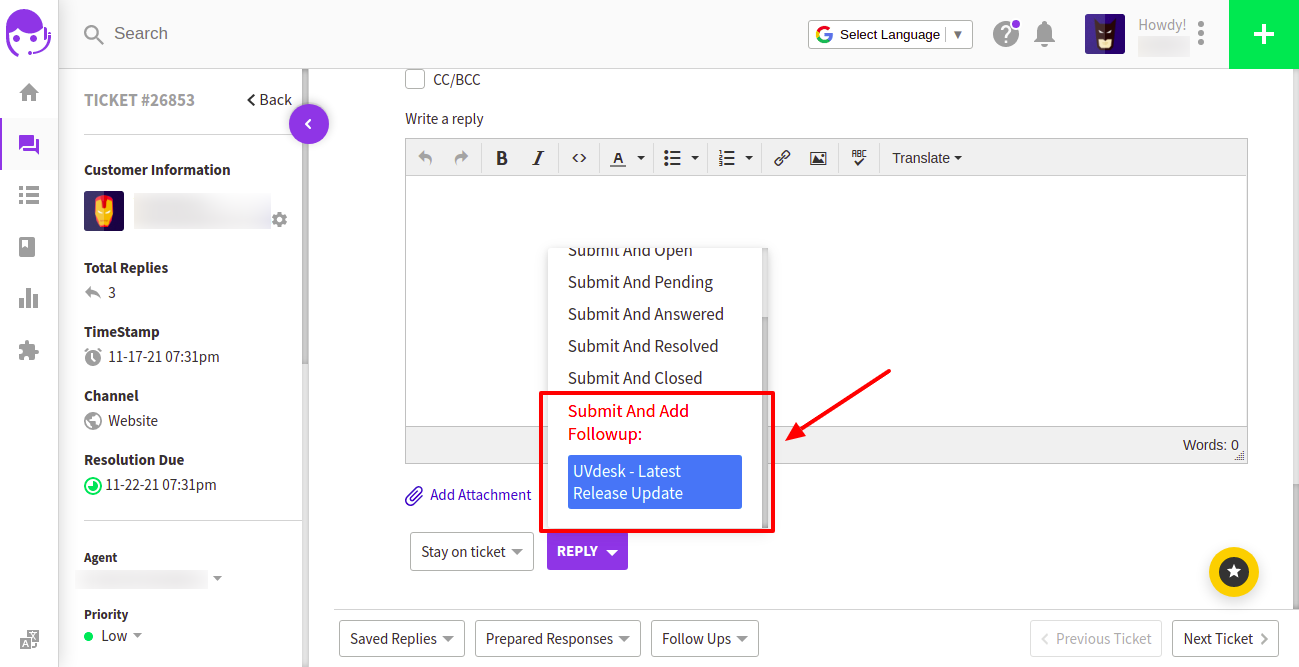Open customer settings gear icon
Image resolution: width=1299 pixels, height=667 pixels.
click(279, 219)
